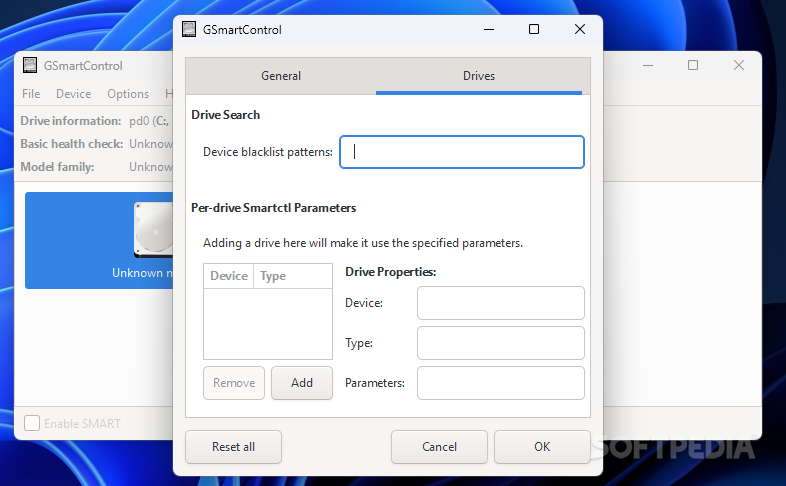Screen dimensions: 786x486
Task: Click the Reset all button
Action: pos(234,447)
